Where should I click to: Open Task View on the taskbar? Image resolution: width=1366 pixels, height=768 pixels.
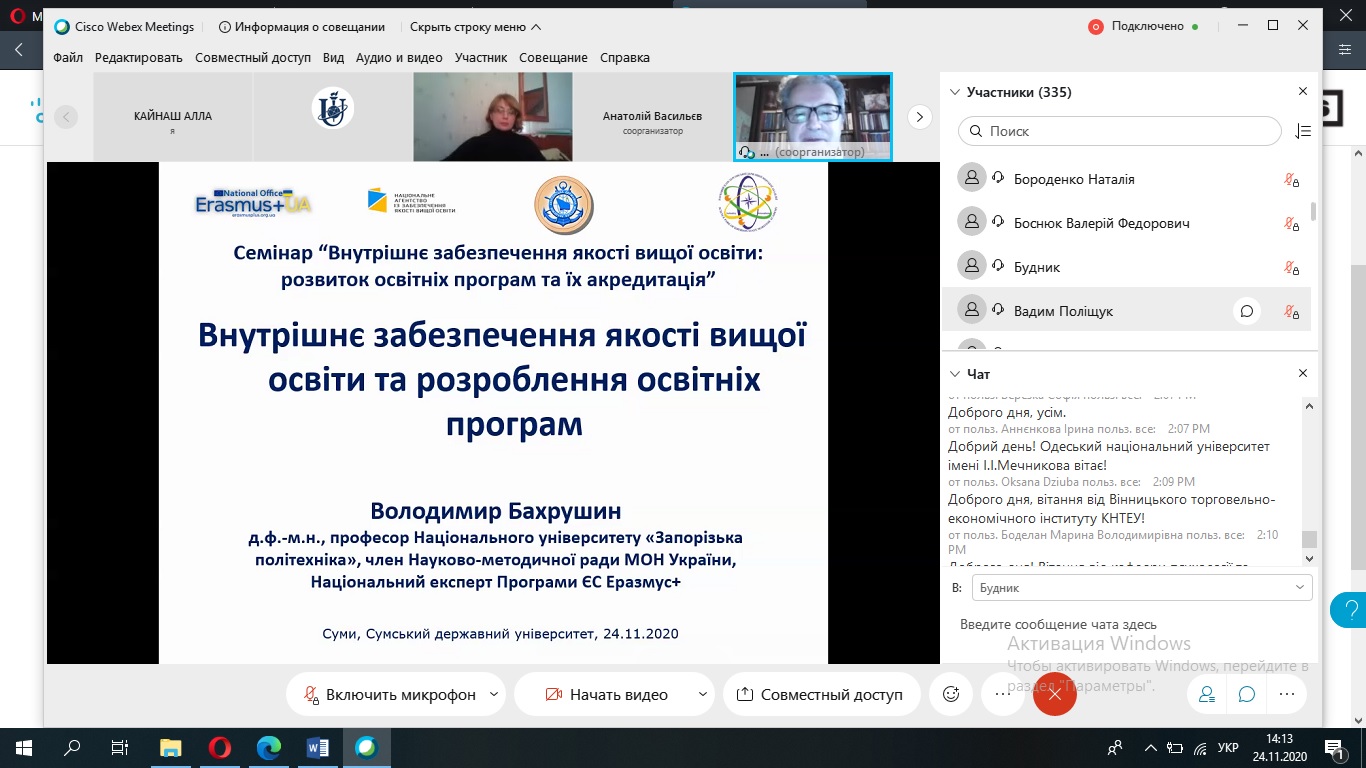point(120,748)
